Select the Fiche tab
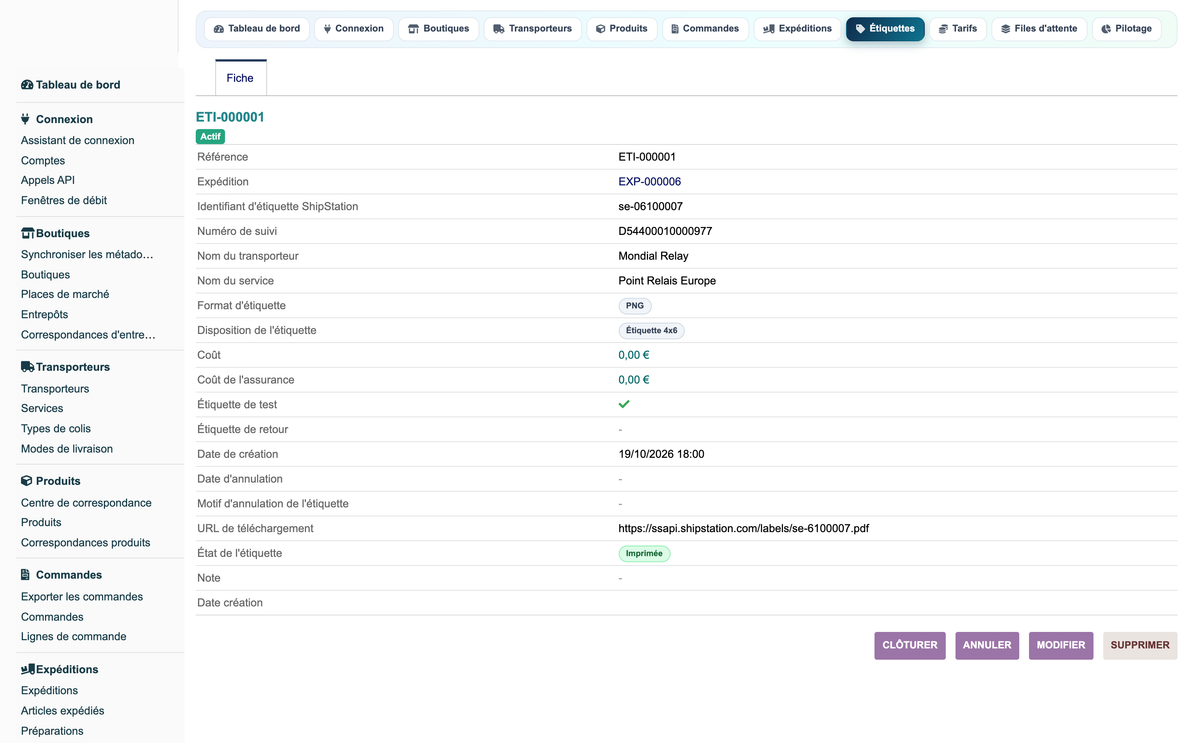Image resolution: width=1200 pixels, height=743 pixels. click(x=240, y=78)
